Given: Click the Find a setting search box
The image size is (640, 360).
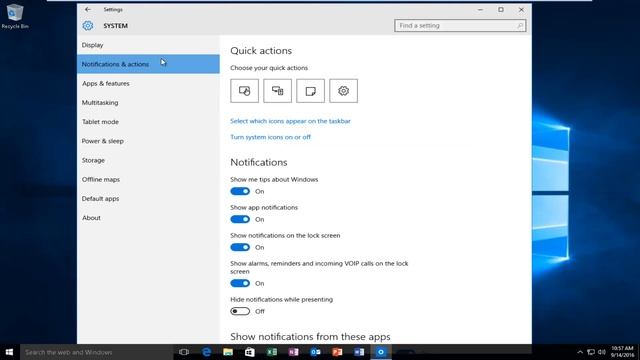Looking at the screenshot, I should [460, 26].
